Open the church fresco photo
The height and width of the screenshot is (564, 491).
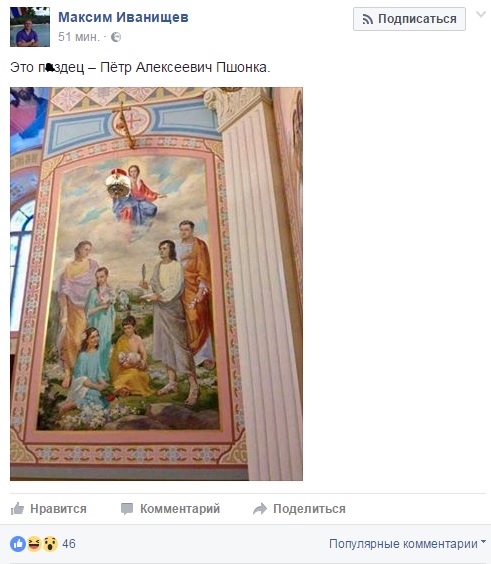click(x=156, y=284)
